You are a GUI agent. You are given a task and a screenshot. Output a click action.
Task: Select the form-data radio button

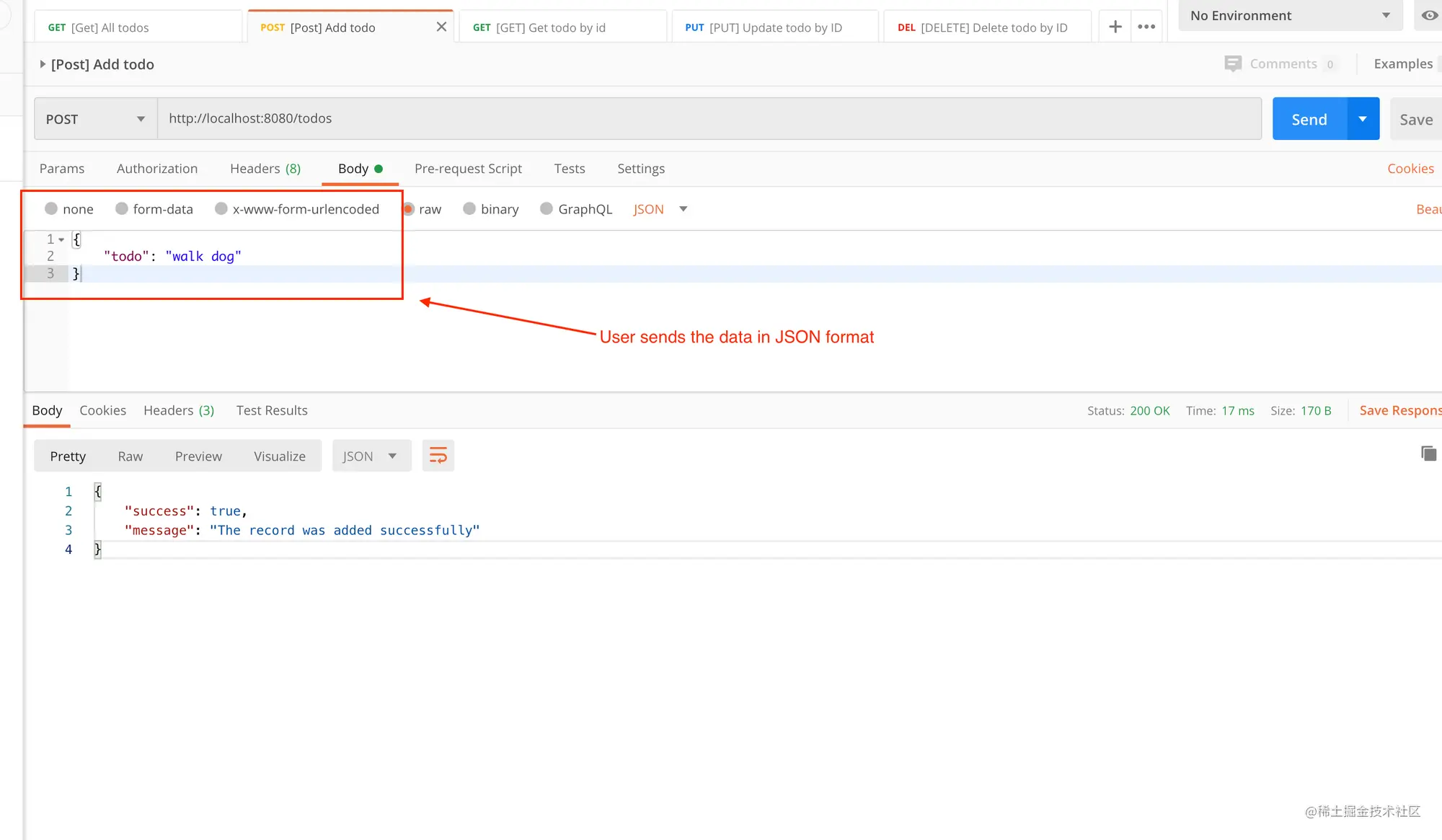click(122, 208)
